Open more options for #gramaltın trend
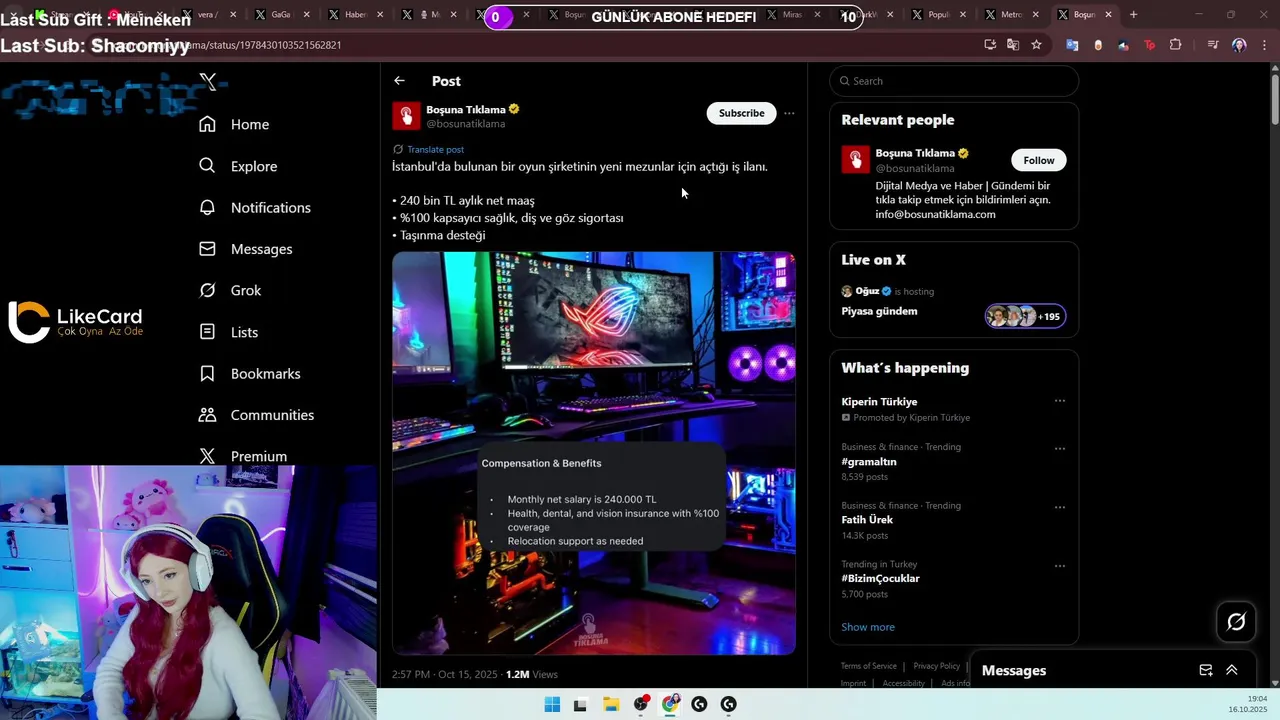This screenshot has width=1280, height=720. click(x=1060, y=448)
